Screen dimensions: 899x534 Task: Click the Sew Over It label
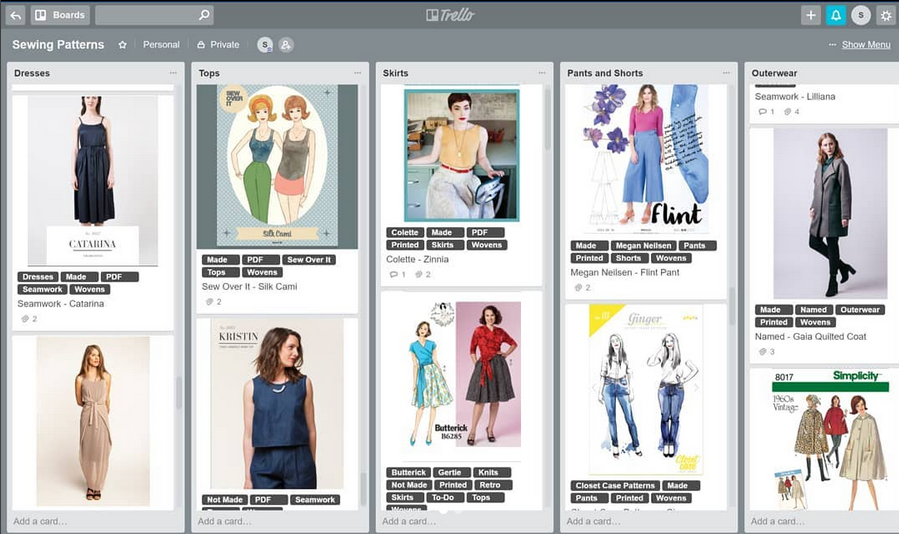click(x=309, y=260)
